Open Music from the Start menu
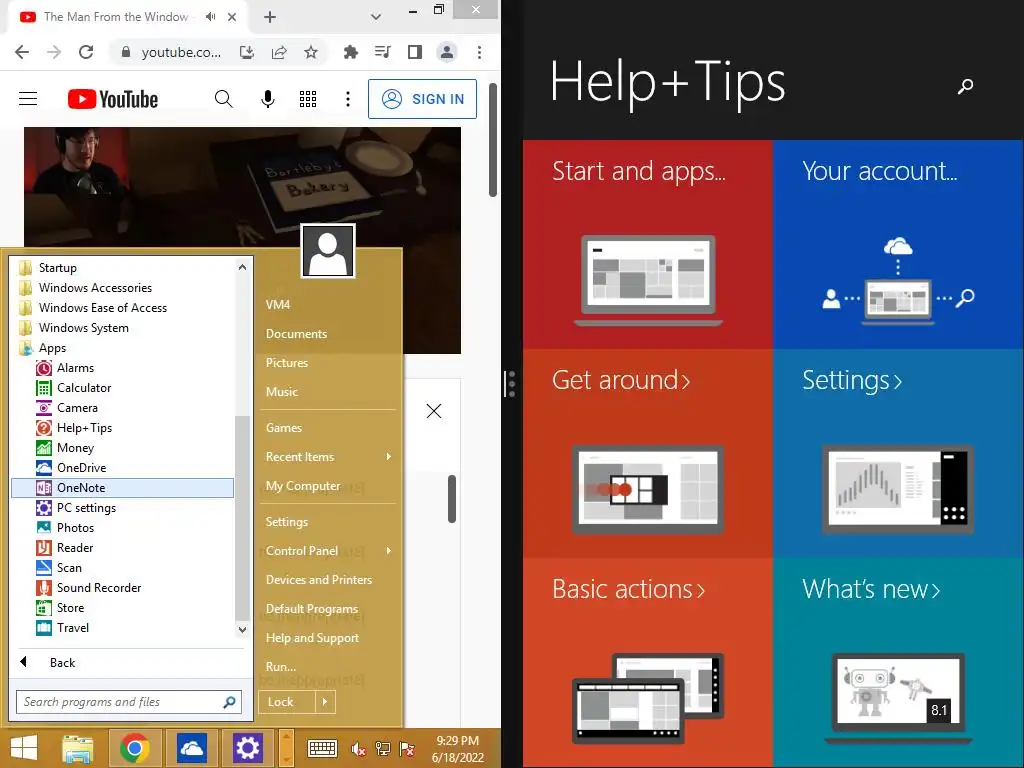Viewport: 1024px width, 768px height. click(281, 392)
